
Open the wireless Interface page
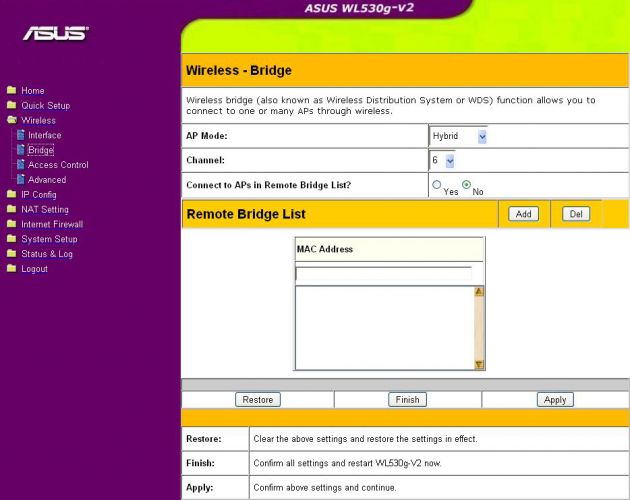(x=44, y=135)
